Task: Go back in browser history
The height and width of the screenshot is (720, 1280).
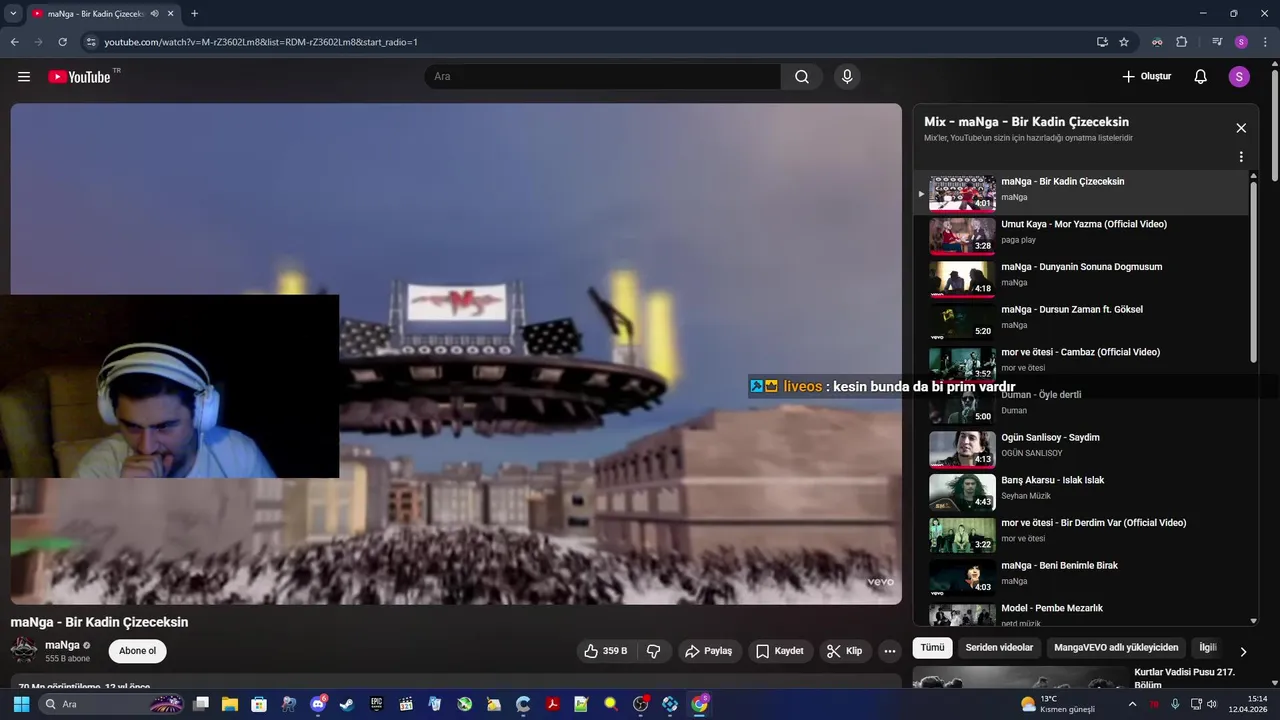Action: tap(15, 42)
